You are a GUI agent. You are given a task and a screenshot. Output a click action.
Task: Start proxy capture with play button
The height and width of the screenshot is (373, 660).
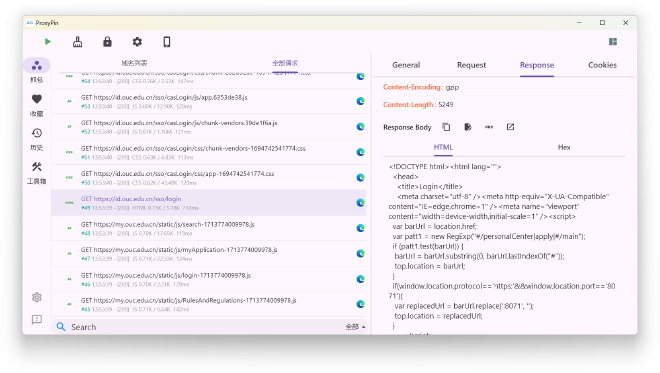click(48, 42)
